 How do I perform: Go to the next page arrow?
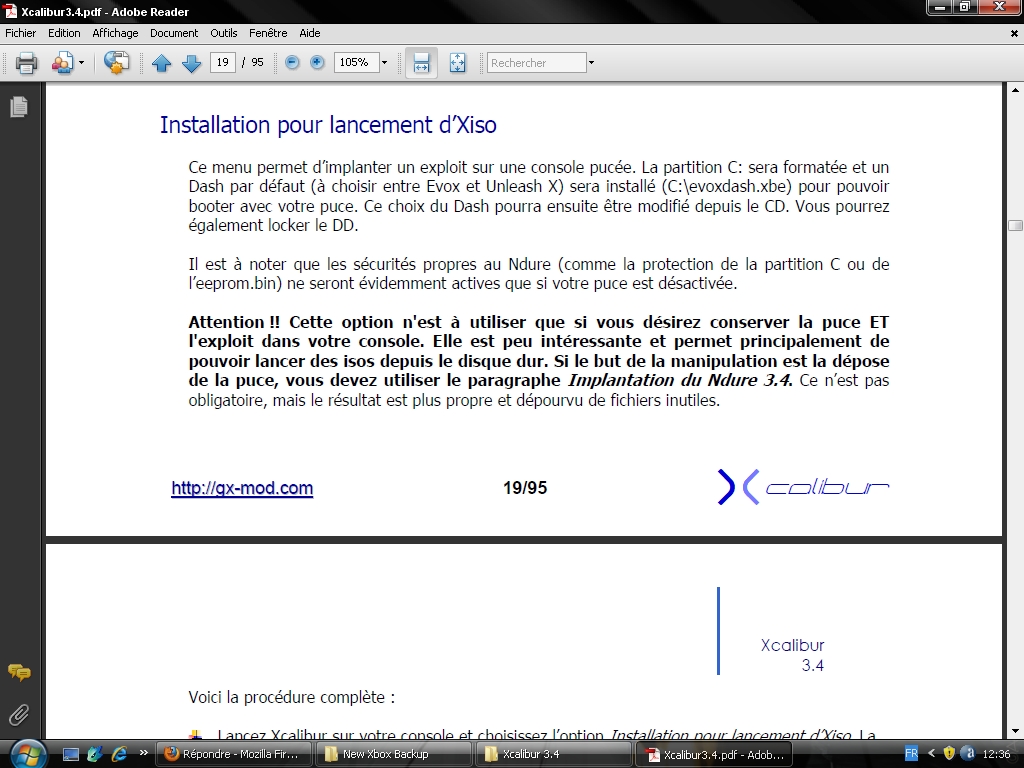[191, 63]
